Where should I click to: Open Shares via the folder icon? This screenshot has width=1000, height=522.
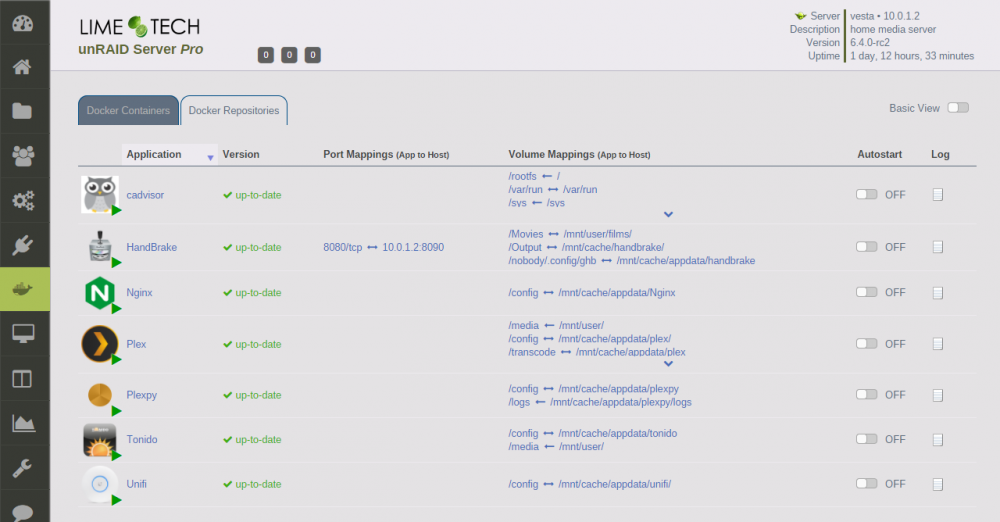[22, 111]
